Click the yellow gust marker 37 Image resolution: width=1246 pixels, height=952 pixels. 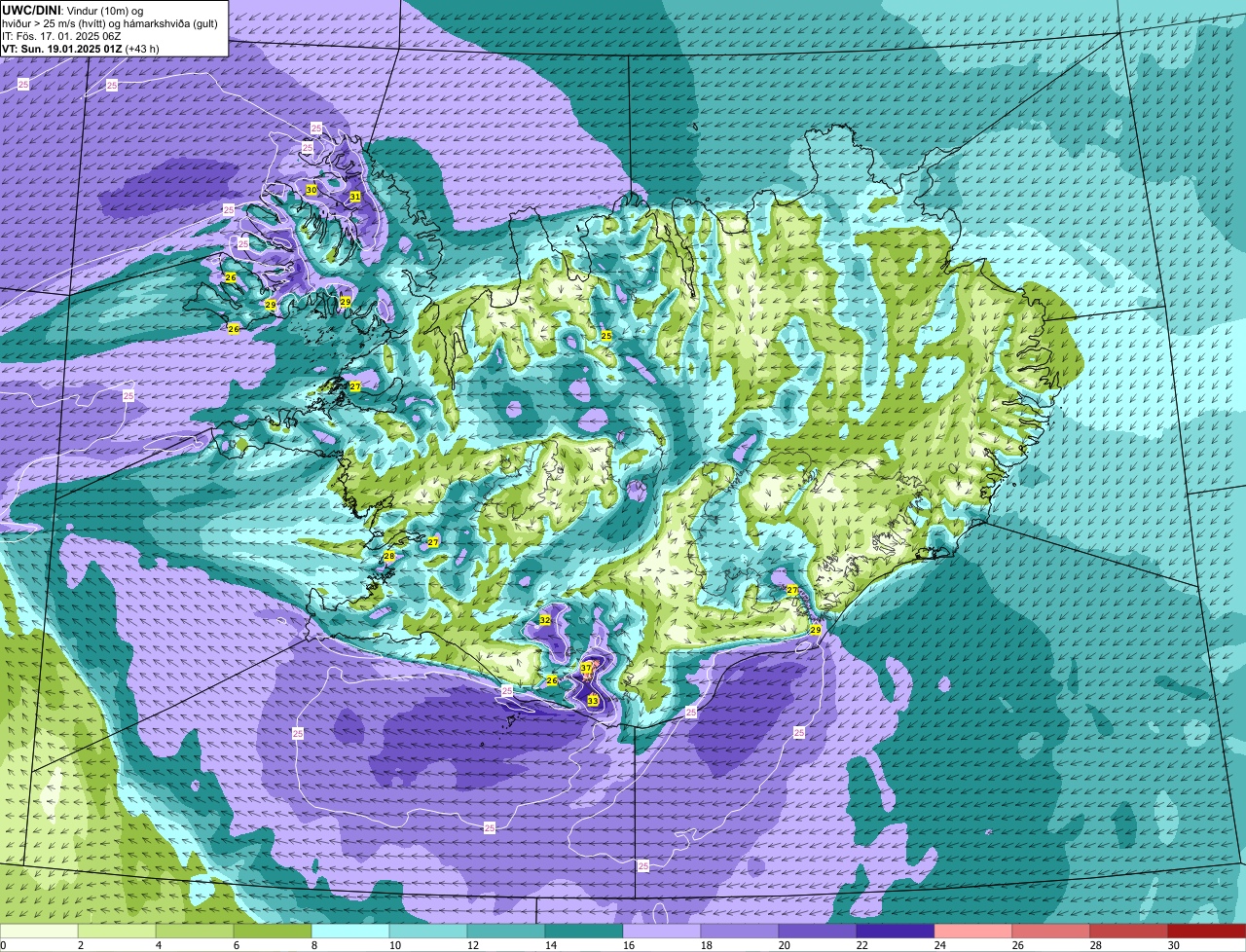tap(586, 668)
